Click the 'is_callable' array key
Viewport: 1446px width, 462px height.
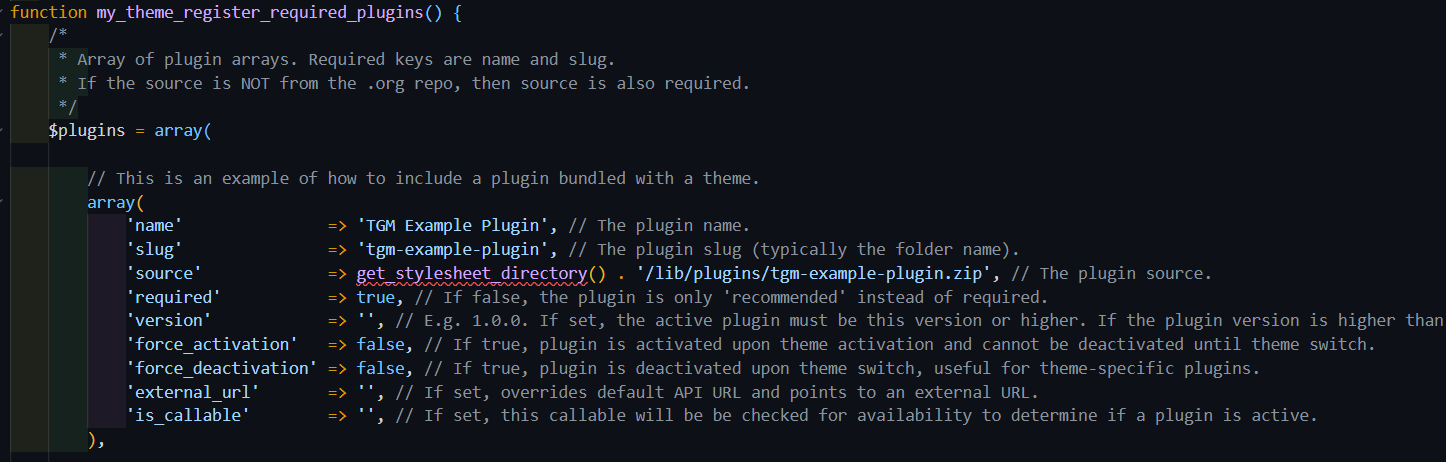tap(188, 416)
